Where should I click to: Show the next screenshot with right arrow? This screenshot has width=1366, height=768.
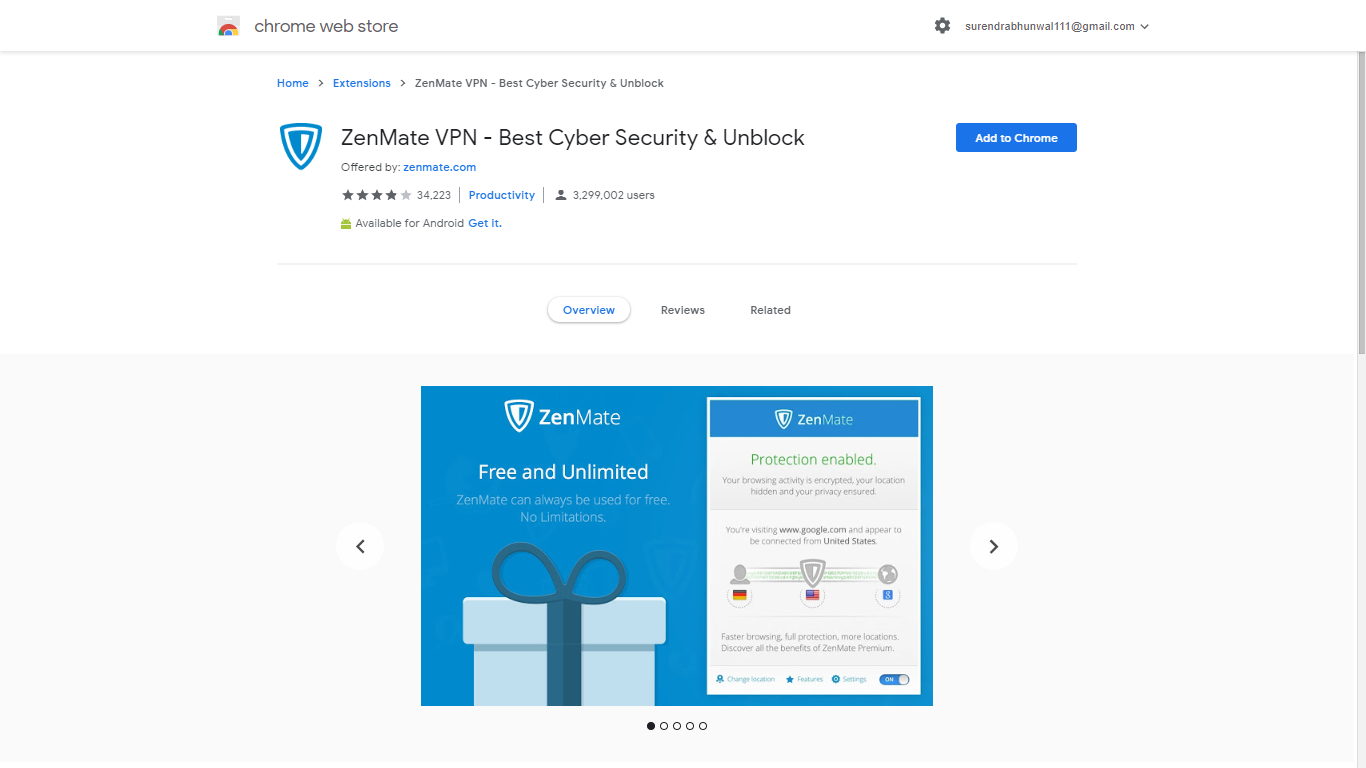[x=993, y=546]
